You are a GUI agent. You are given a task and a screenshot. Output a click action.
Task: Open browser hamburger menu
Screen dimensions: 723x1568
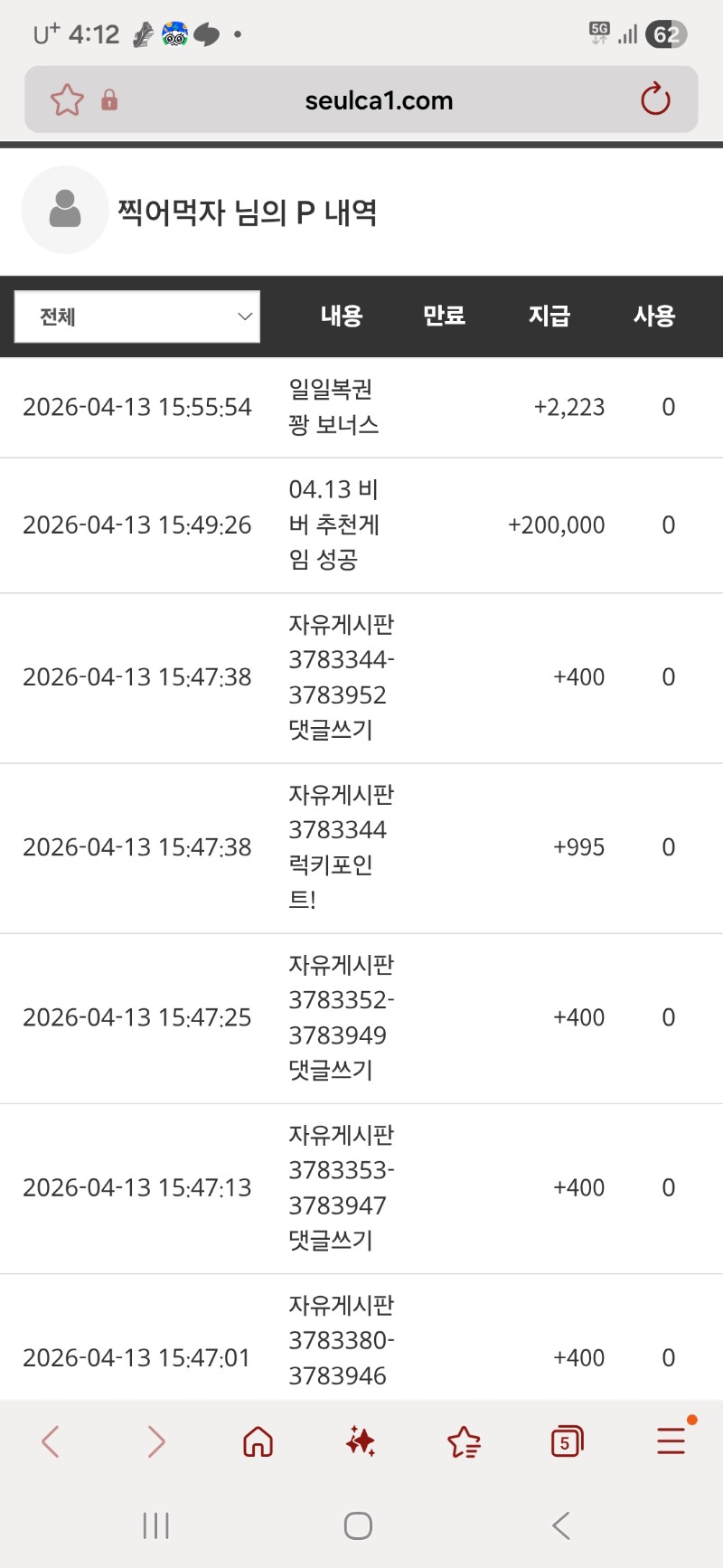[671, 1441]
